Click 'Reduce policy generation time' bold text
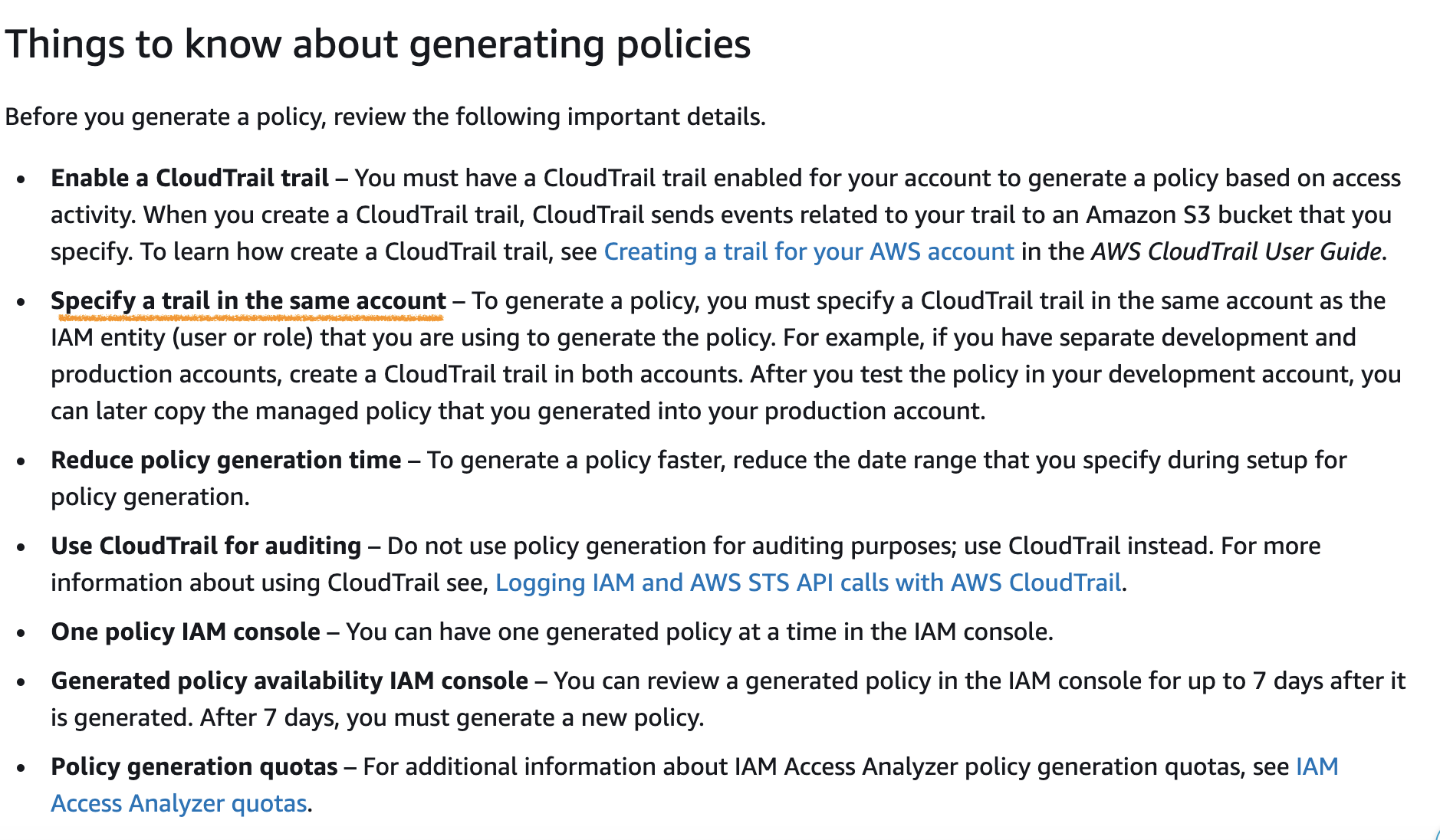1440x840 pixels. (226, 461)
